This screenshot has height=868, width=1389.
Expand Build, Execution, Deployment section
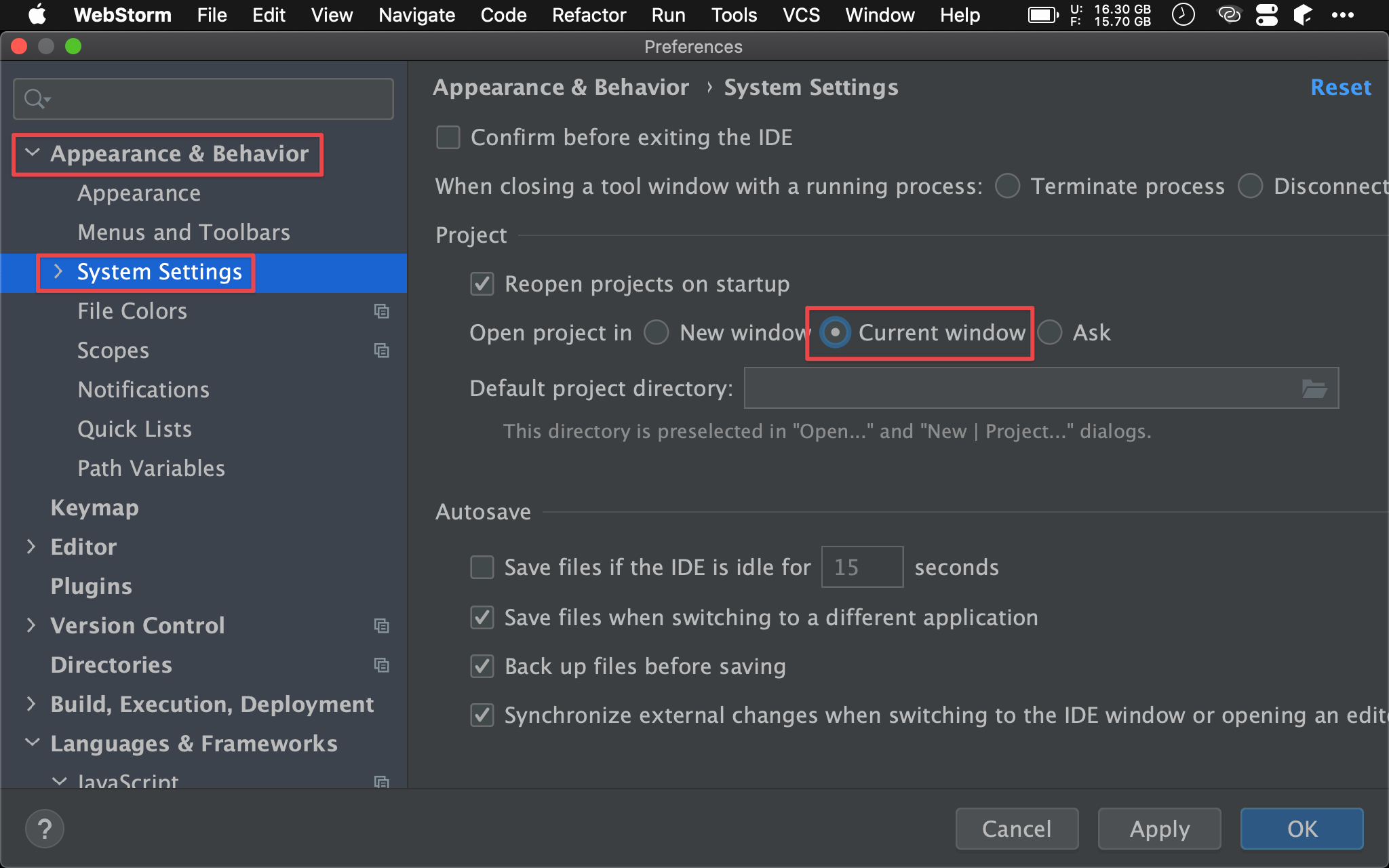31,705
